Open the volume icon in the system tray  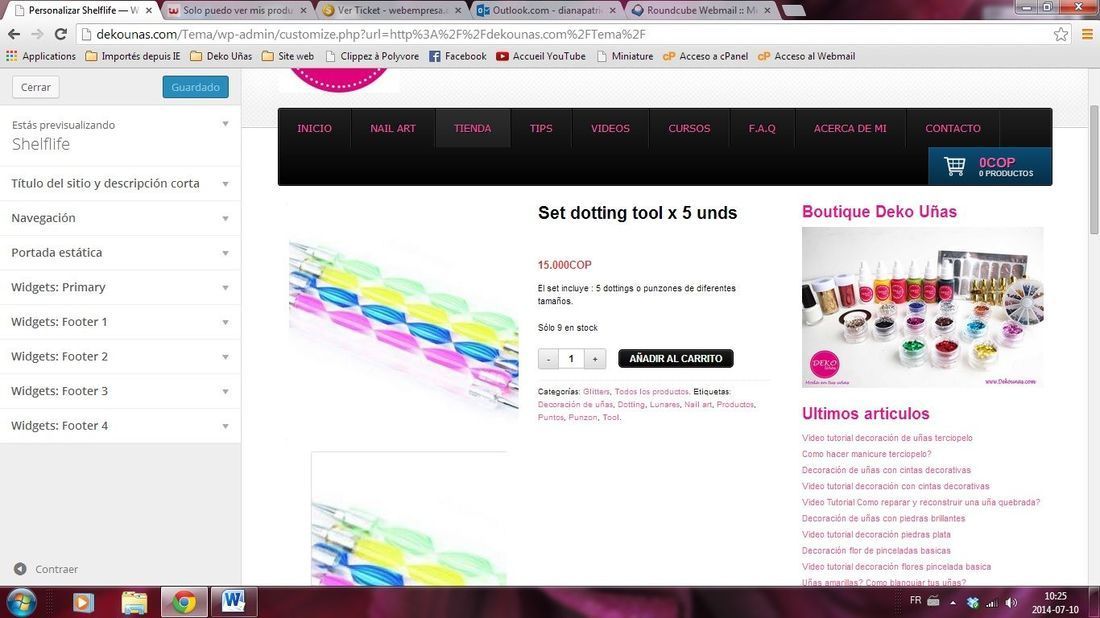click(1011, 602)
